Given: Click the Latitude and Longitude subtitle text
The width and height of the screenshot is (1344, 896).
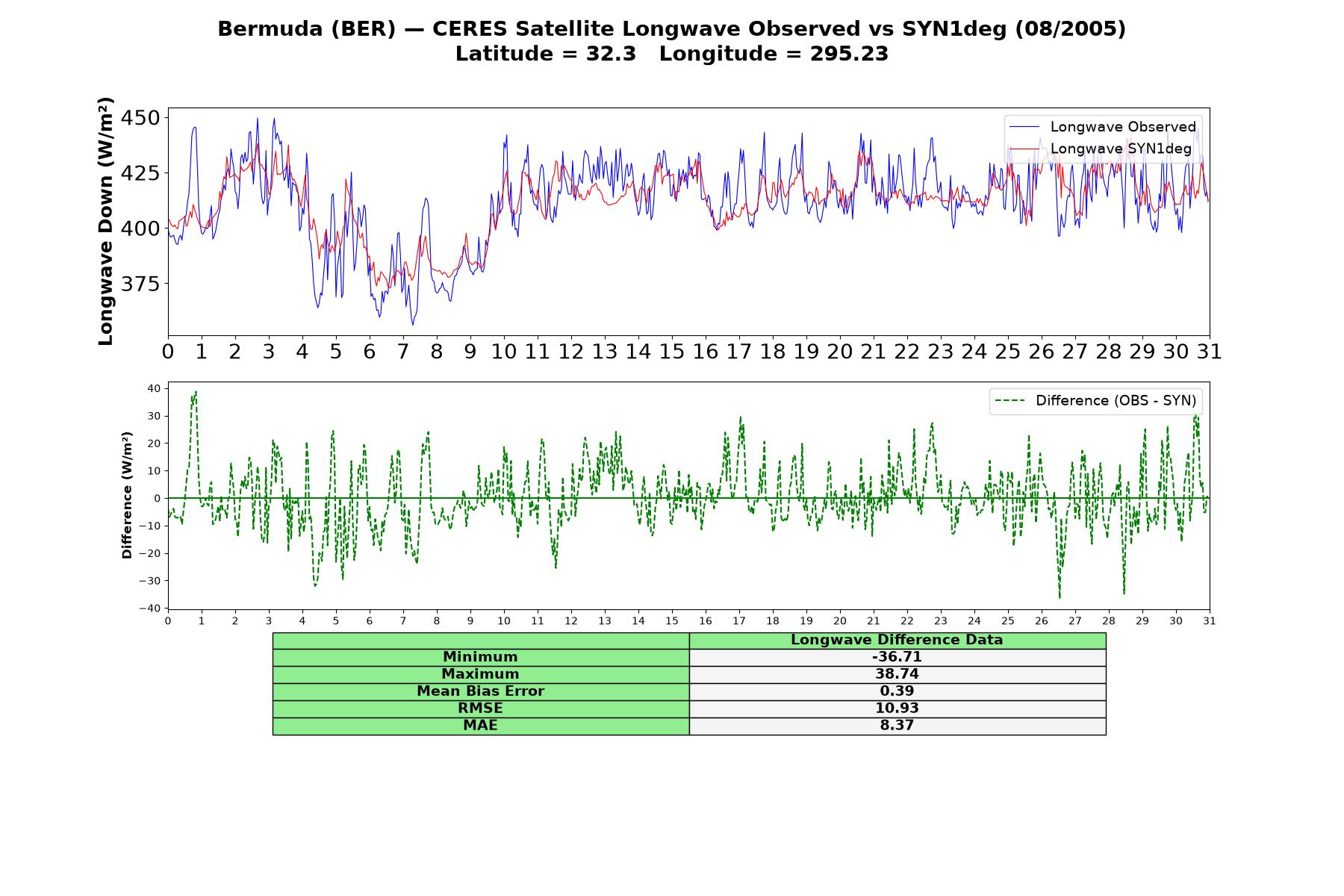Looking at the screenshot, I should 672,55.
